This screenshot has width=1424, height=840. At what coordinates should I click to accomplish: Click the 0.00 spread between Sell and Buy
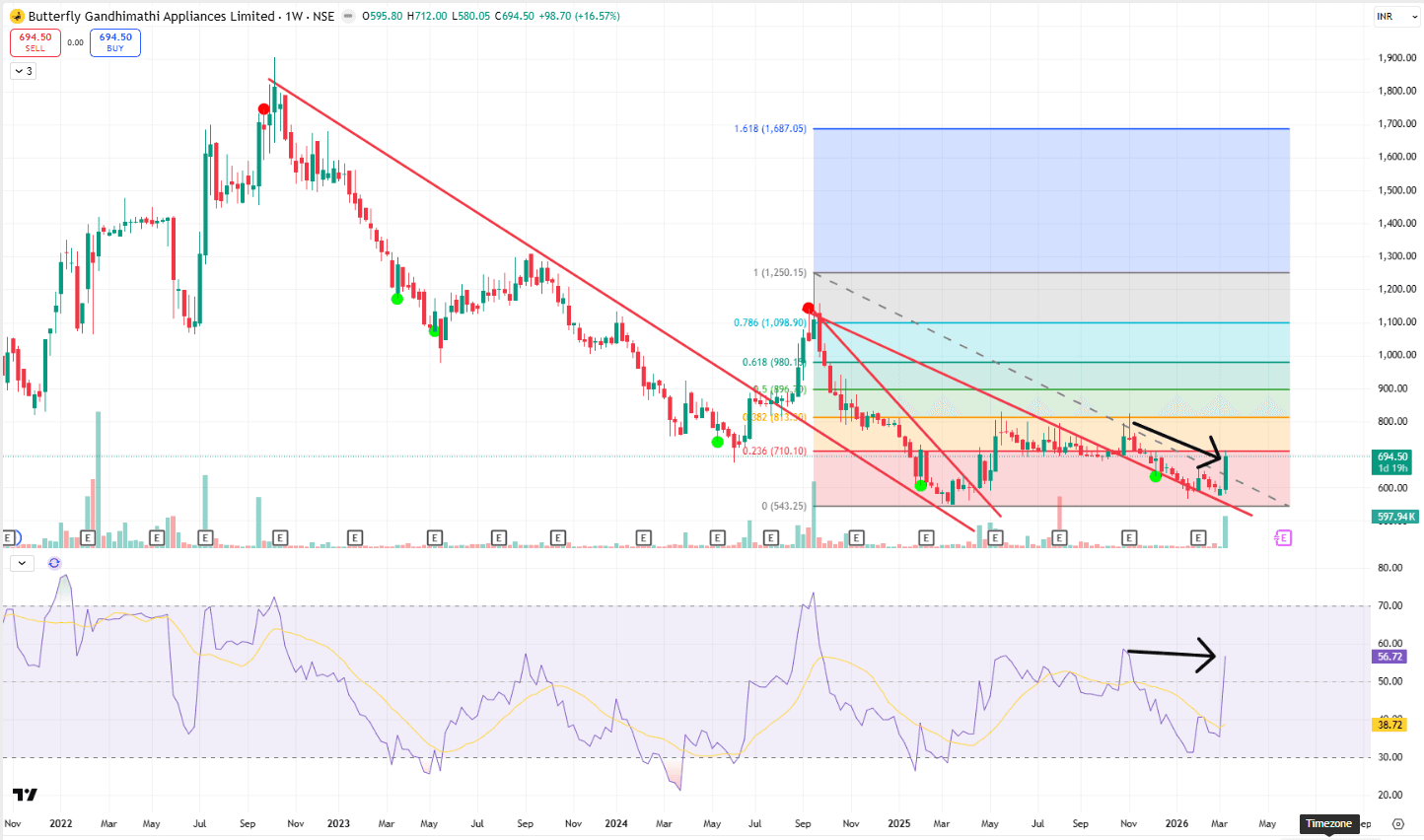[x=75, y=42]
